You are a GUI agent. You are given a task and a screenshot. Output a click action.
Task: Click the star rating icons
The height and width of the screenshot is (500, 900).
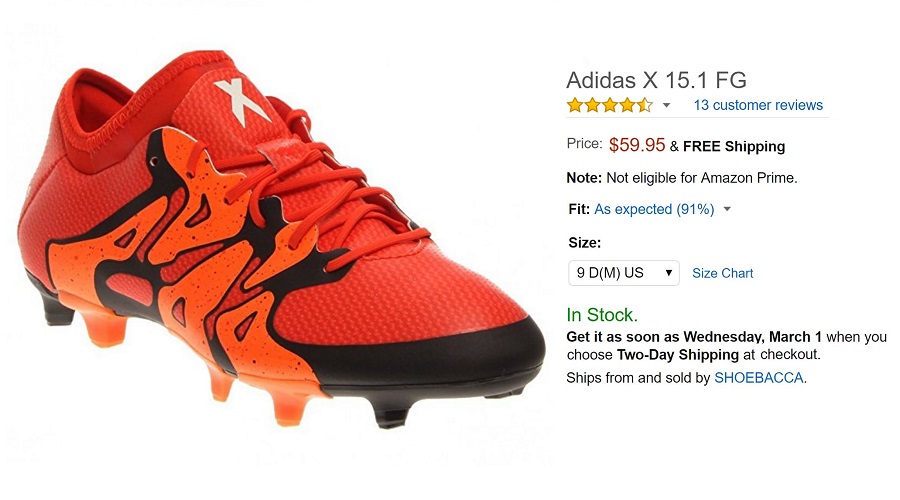(x=609, y=105)
